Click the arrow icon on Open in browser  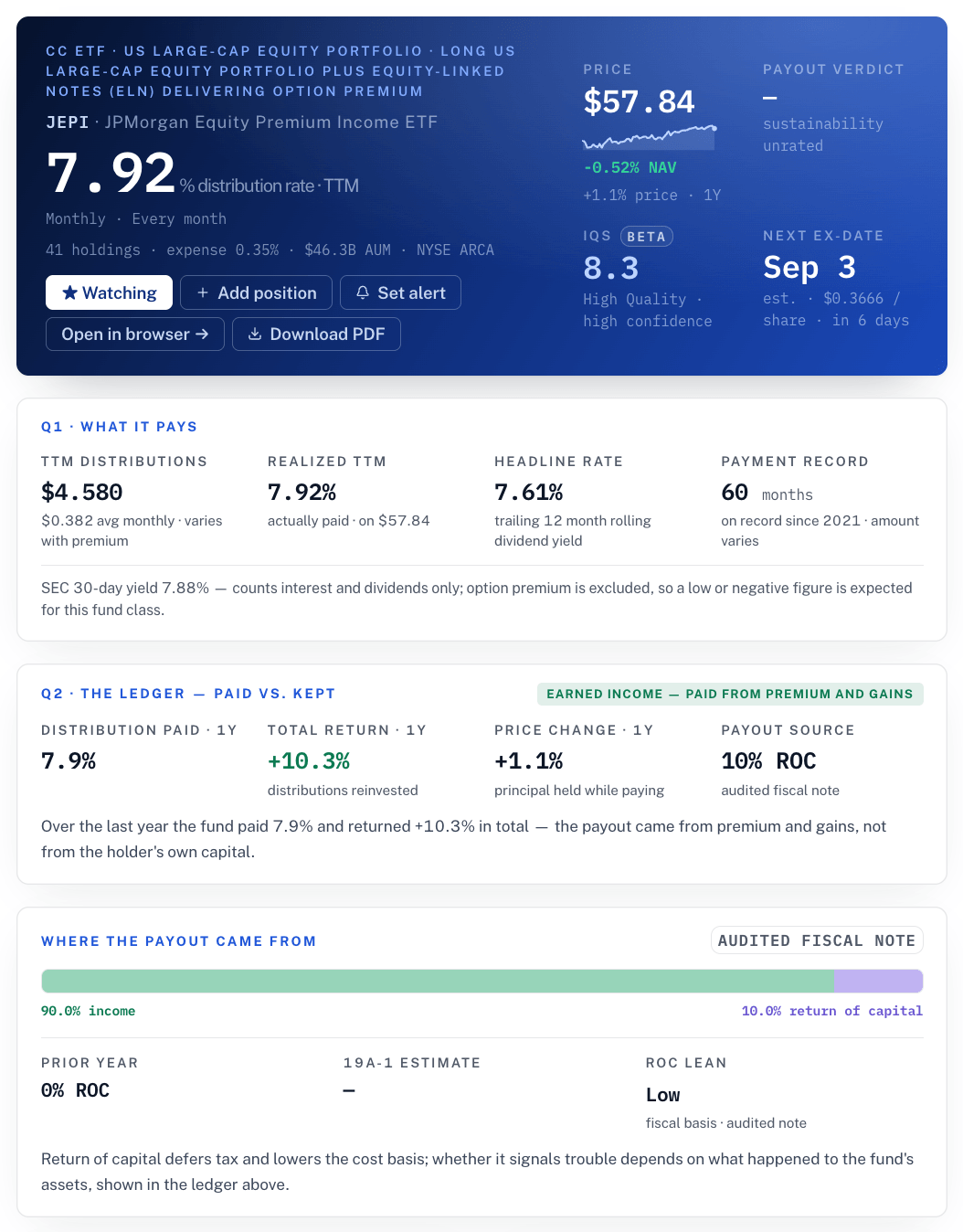[202, 335]
